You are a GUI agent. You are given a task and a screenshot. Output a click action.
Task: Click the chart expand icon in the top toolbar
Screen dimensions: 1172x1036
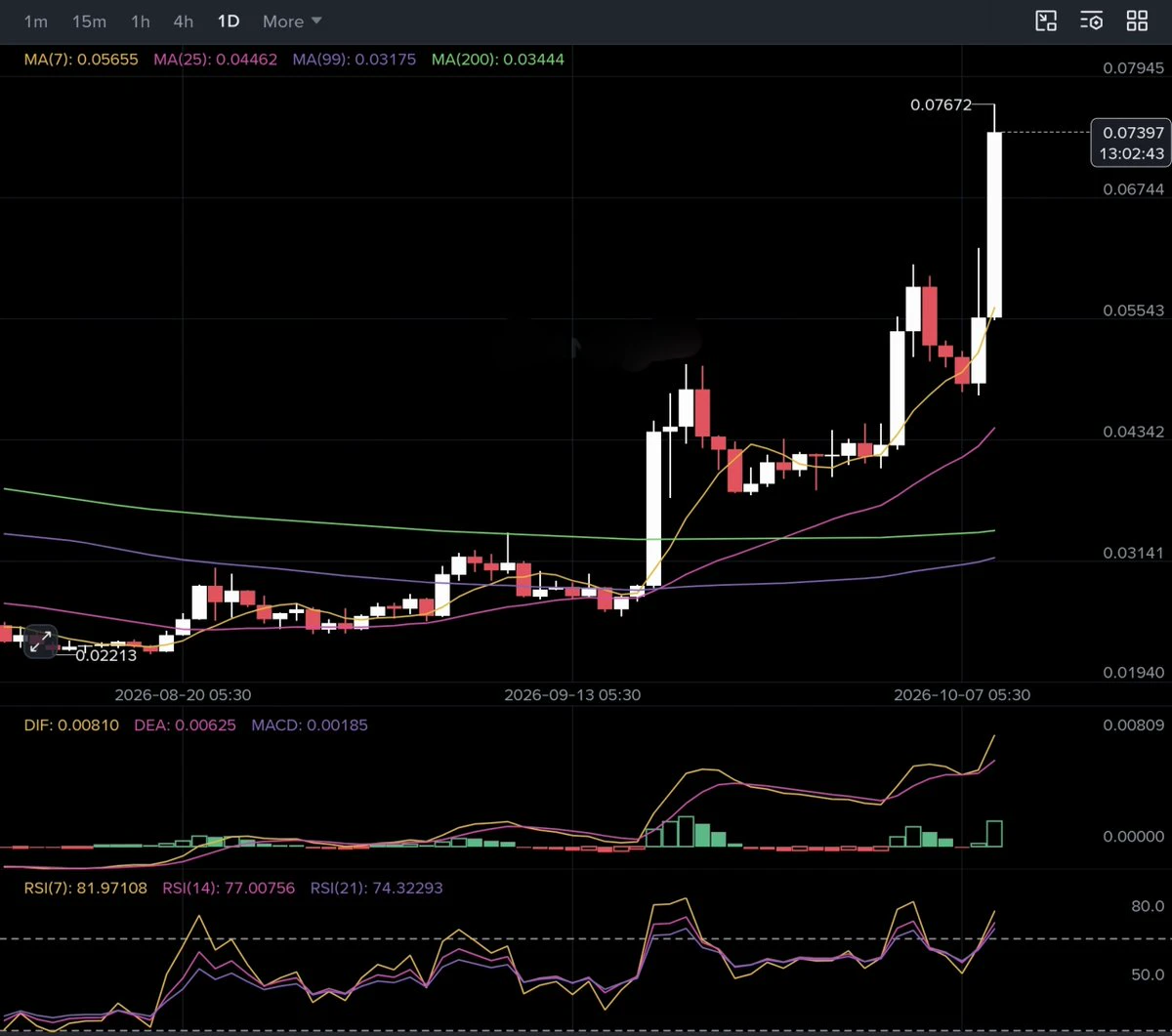pyautogui.click(x=1046, y=21)
